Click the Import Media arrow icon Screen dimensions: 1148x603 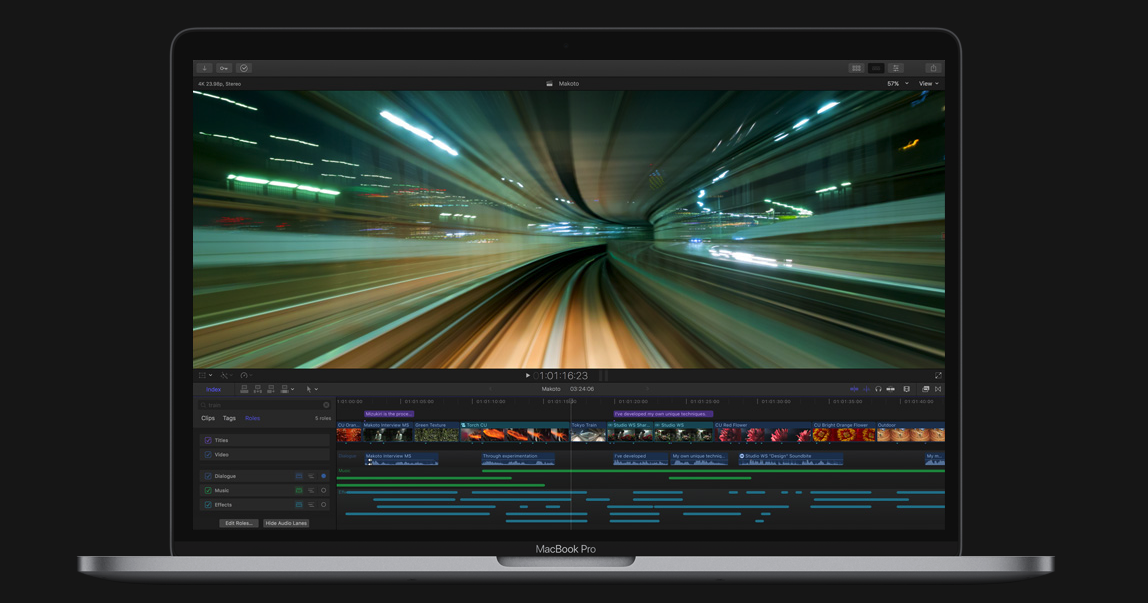pos(204,68)
